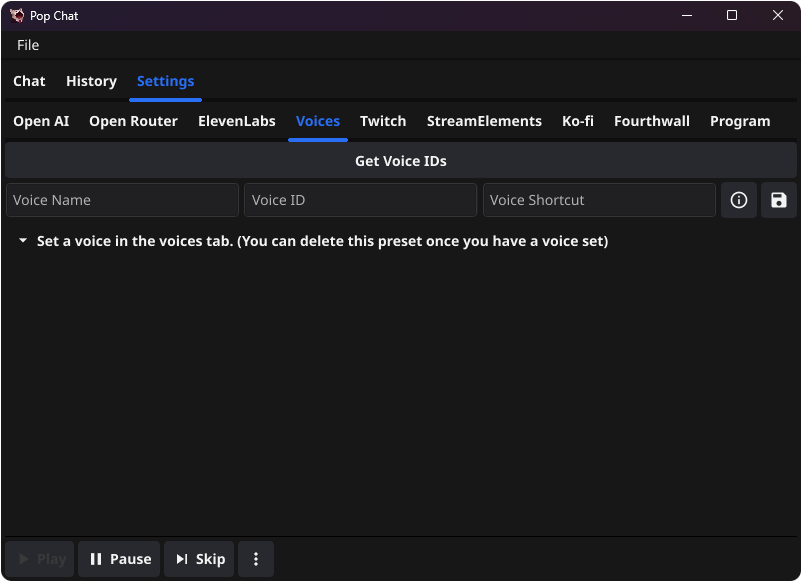Pause TTS playback
Image resolution: width=802 pixels, height=582 pixels.
coord(118,559)
